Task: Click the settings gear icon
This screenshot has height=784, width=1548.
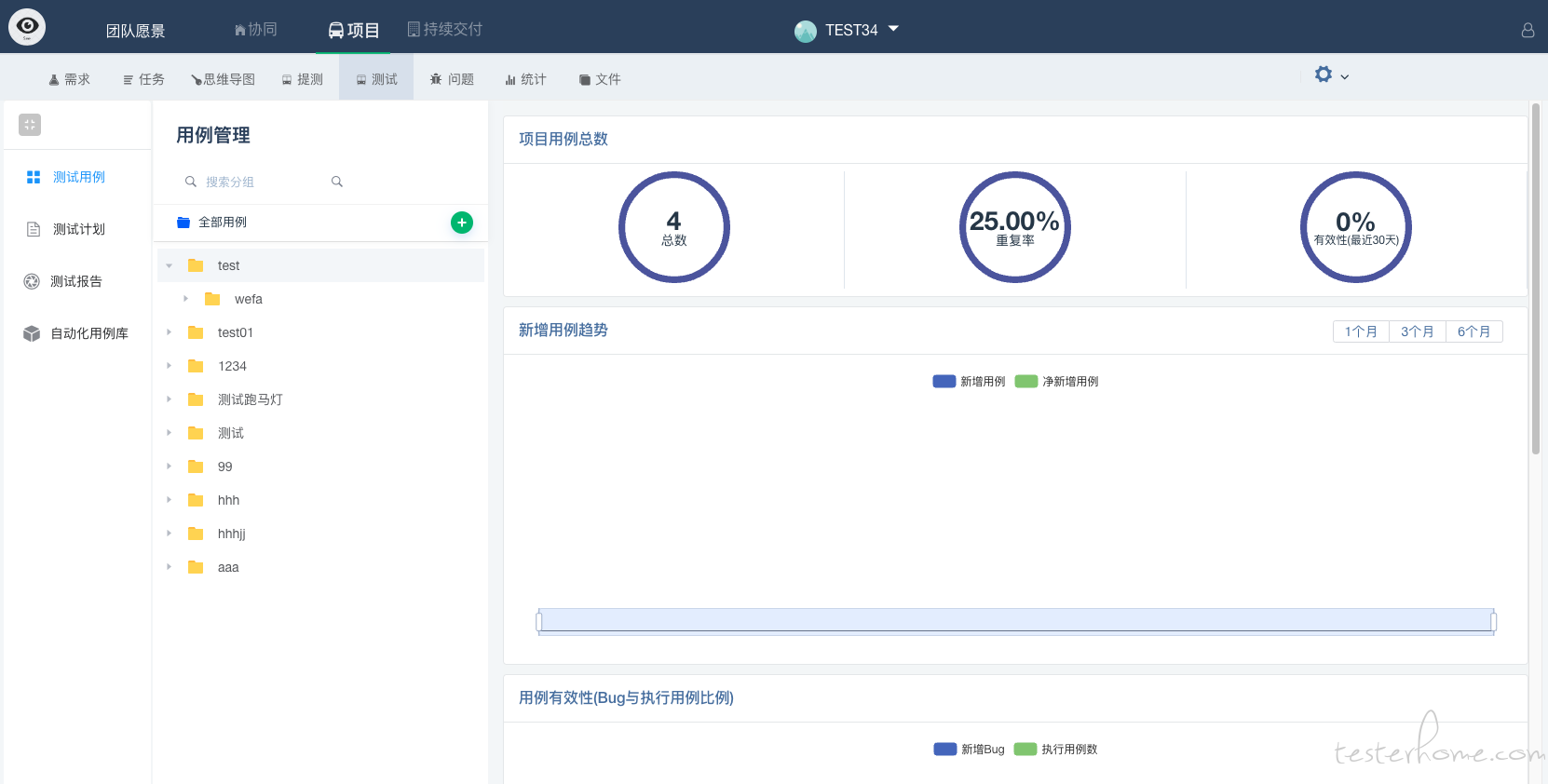Action: click(1323, 74)
